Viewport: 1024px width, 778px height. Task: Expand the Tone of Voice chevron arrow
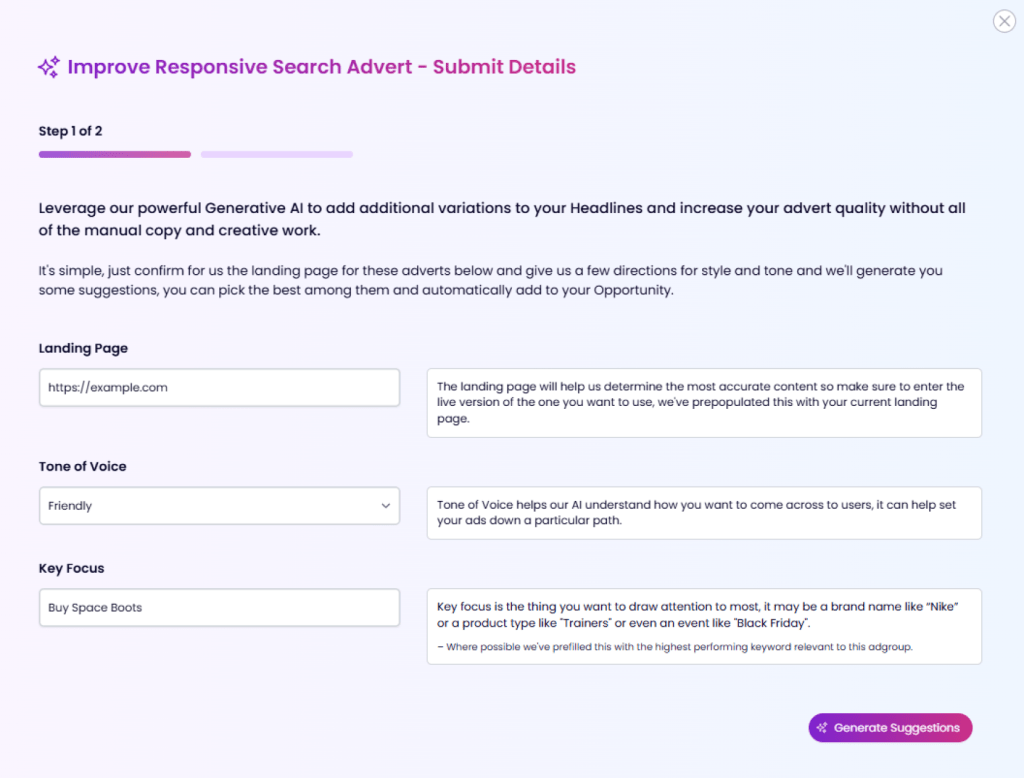[385, 506]
